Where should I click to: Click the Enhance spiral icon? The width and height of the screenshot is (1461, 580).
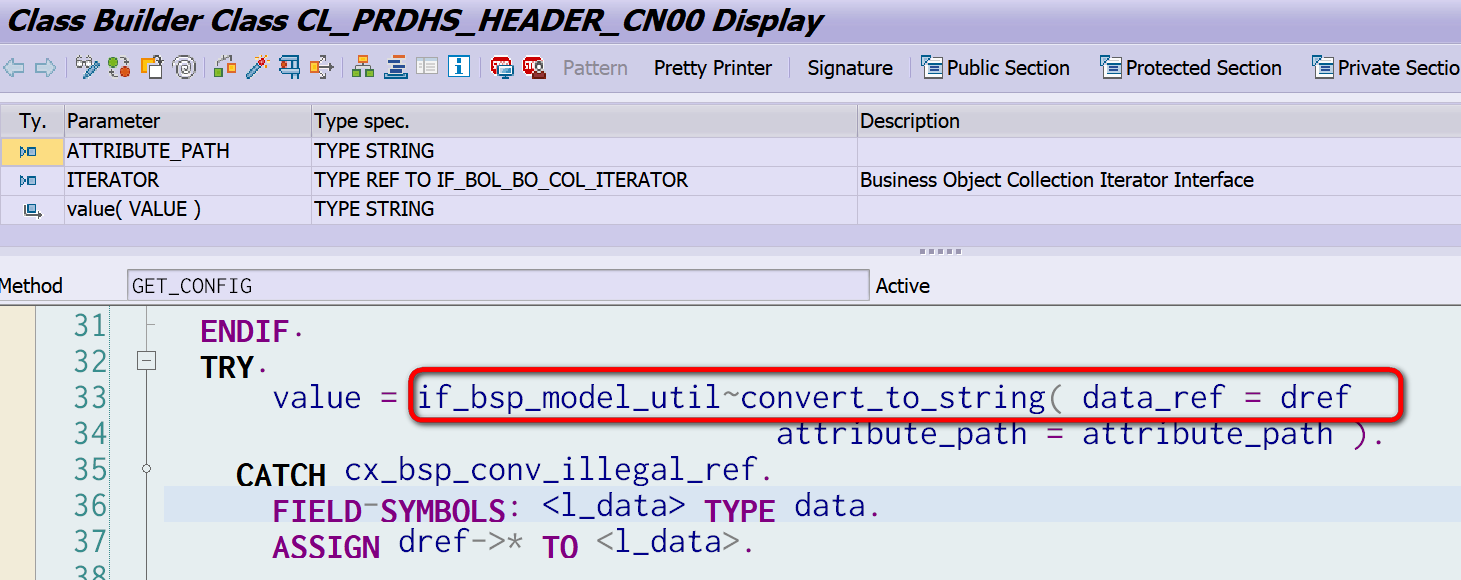pyautogui.click(x=183, y=68)
